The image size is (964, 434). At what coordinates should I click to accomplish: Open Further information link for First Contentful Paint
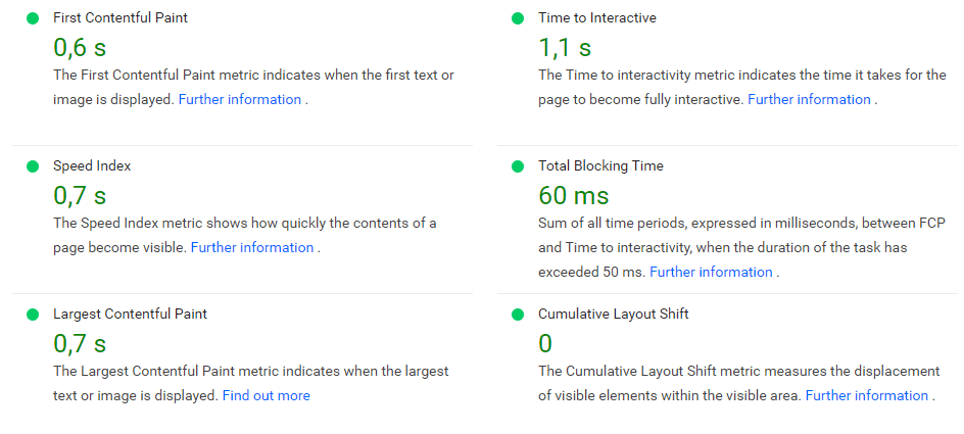[239, 99]
